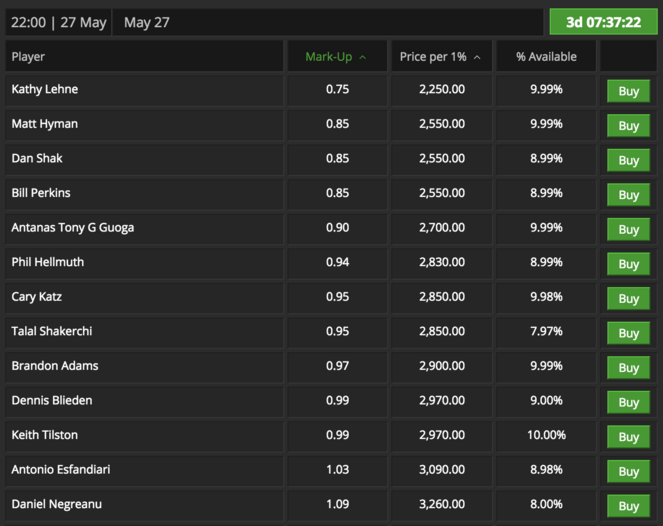The image size is (663, 526).
Task: Click the 2,830.00 price cell
Action: tap(442, 262)
